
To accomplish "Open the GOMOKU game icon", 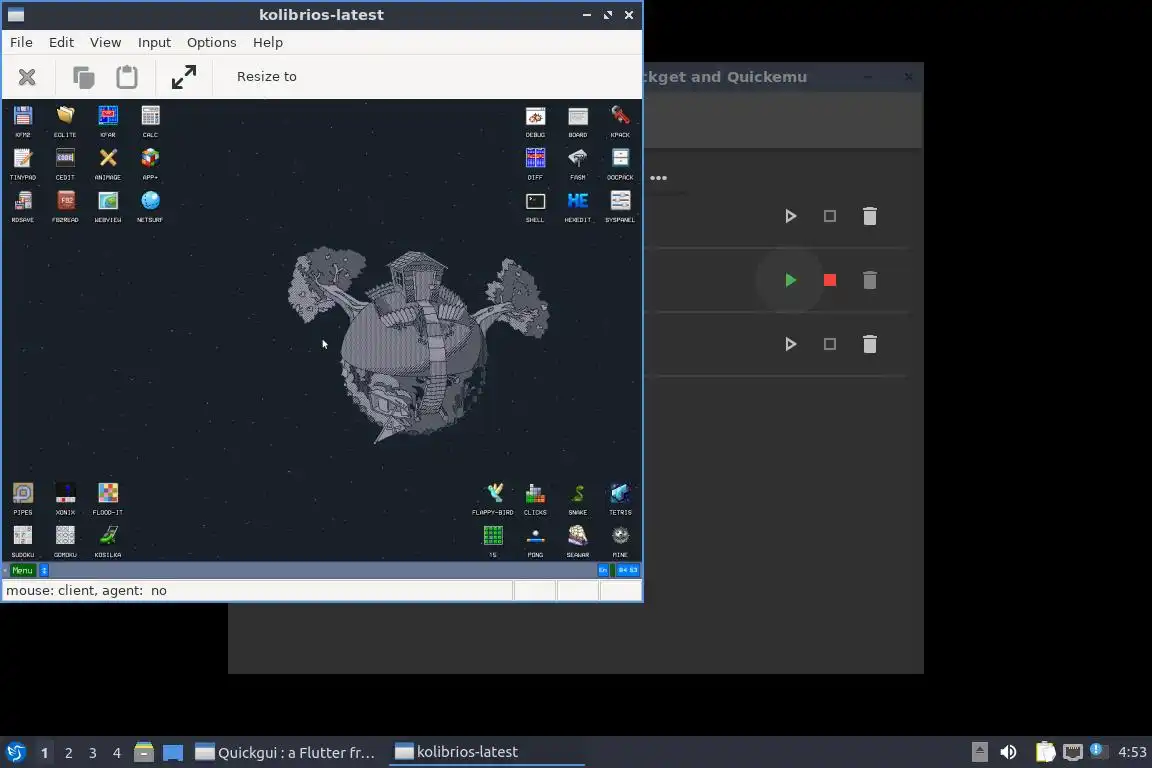I will (65, 537).
